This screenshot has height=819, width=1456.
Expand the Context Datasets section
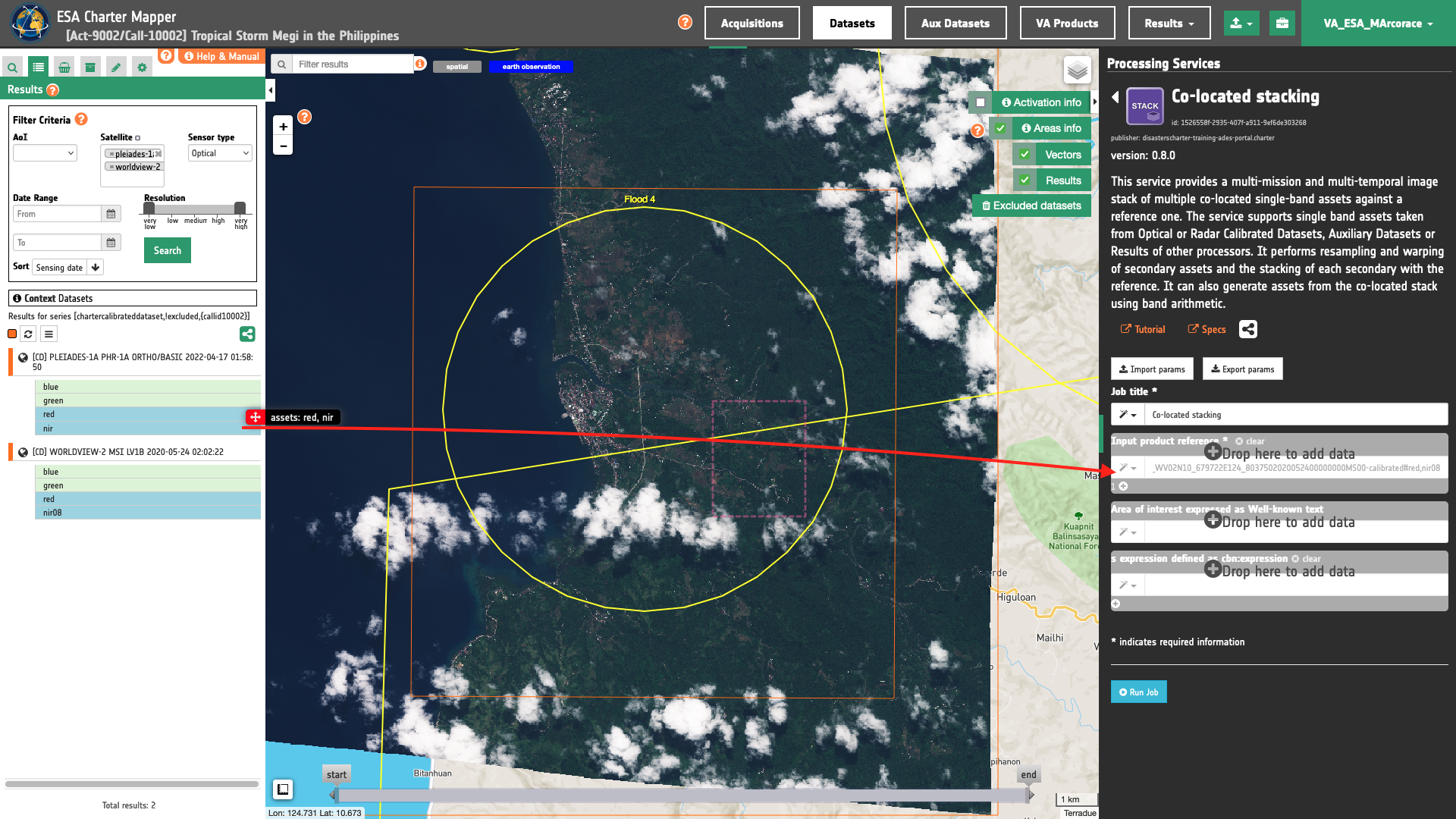pos(133,299)
